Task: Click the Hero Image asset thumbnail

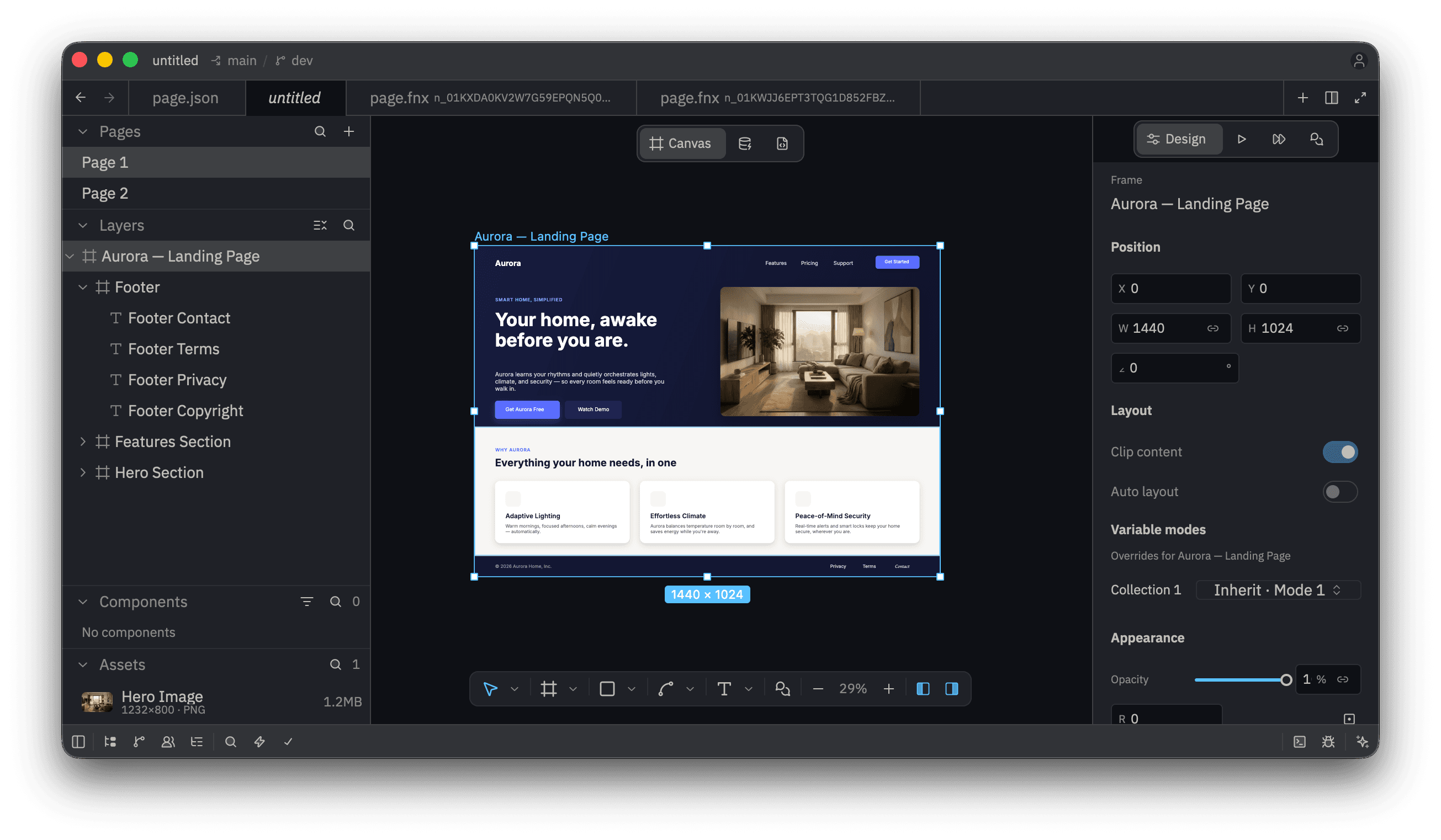Action: 97,701
